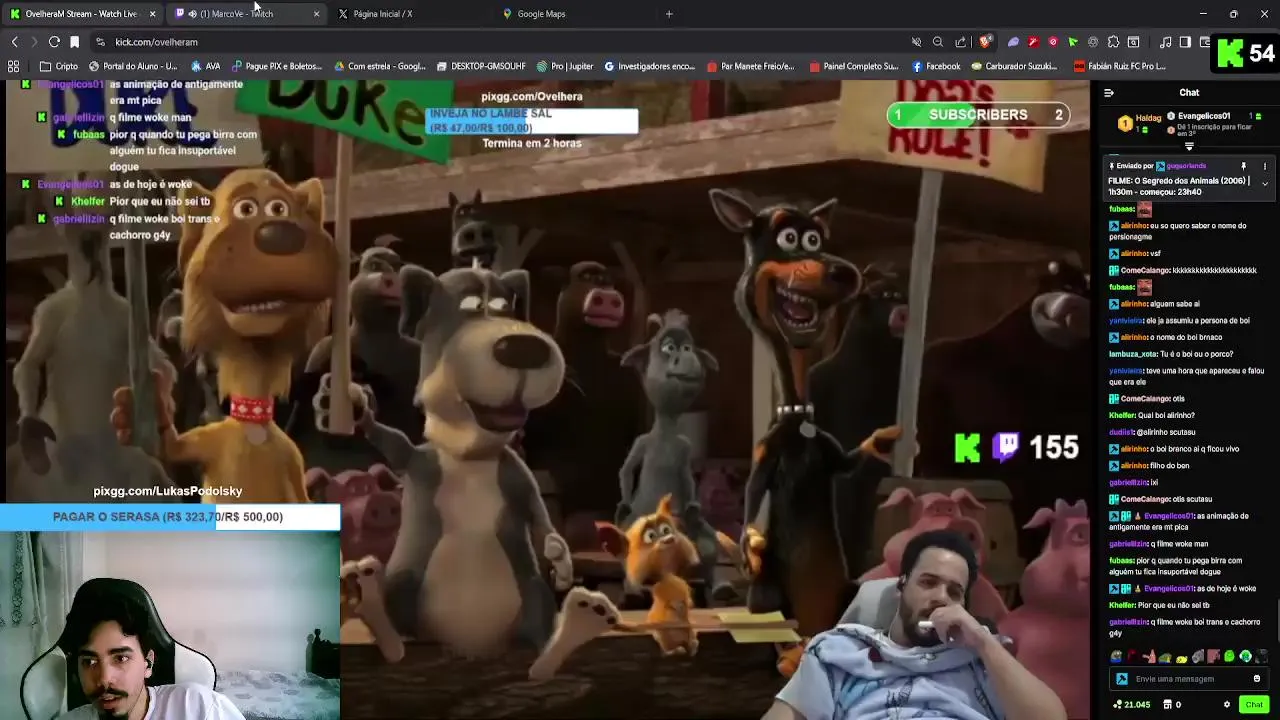Open a new browser tab
1280x720 pixels.
669,14
